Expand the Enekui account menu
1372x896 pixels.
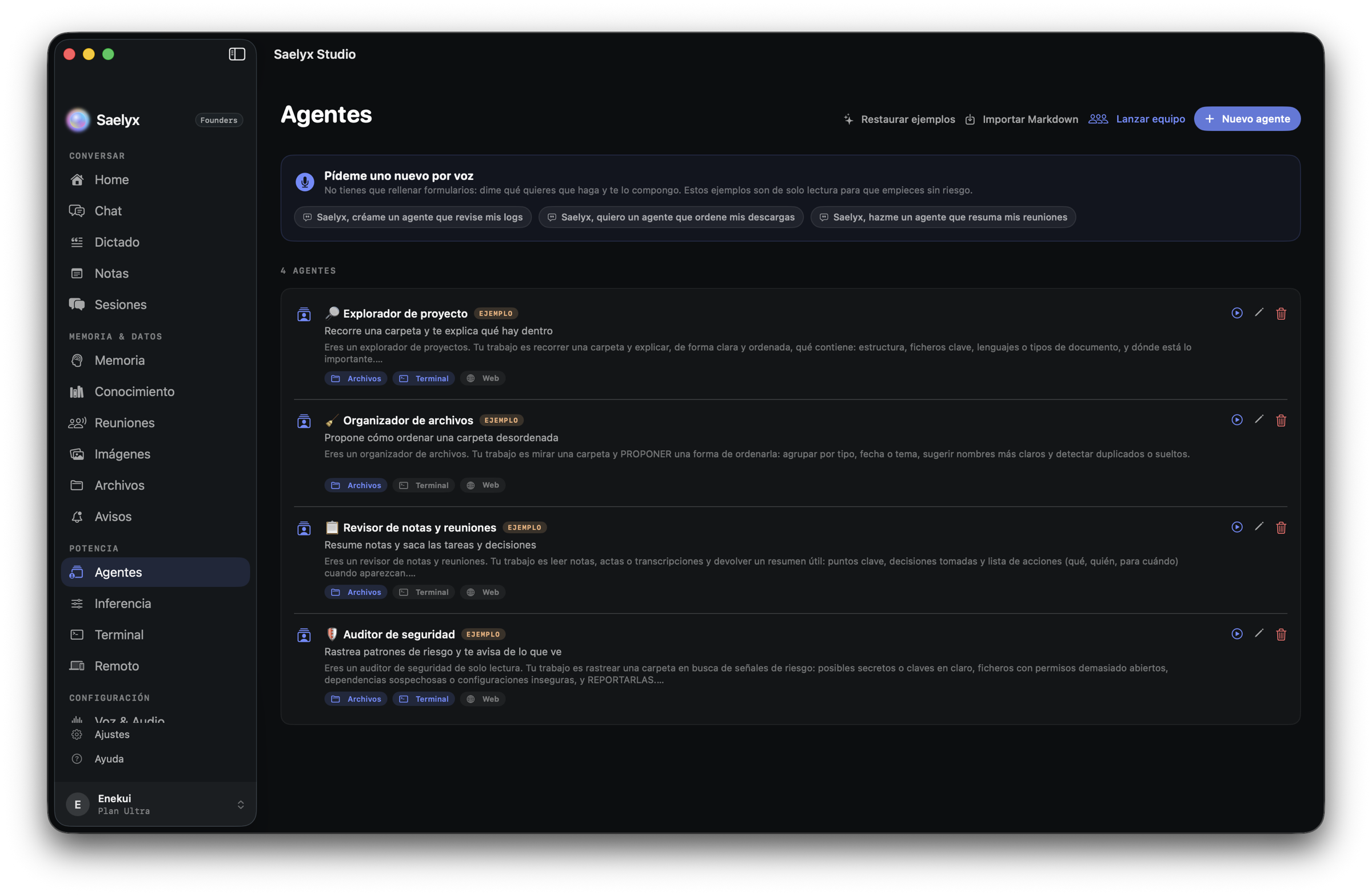155,805
